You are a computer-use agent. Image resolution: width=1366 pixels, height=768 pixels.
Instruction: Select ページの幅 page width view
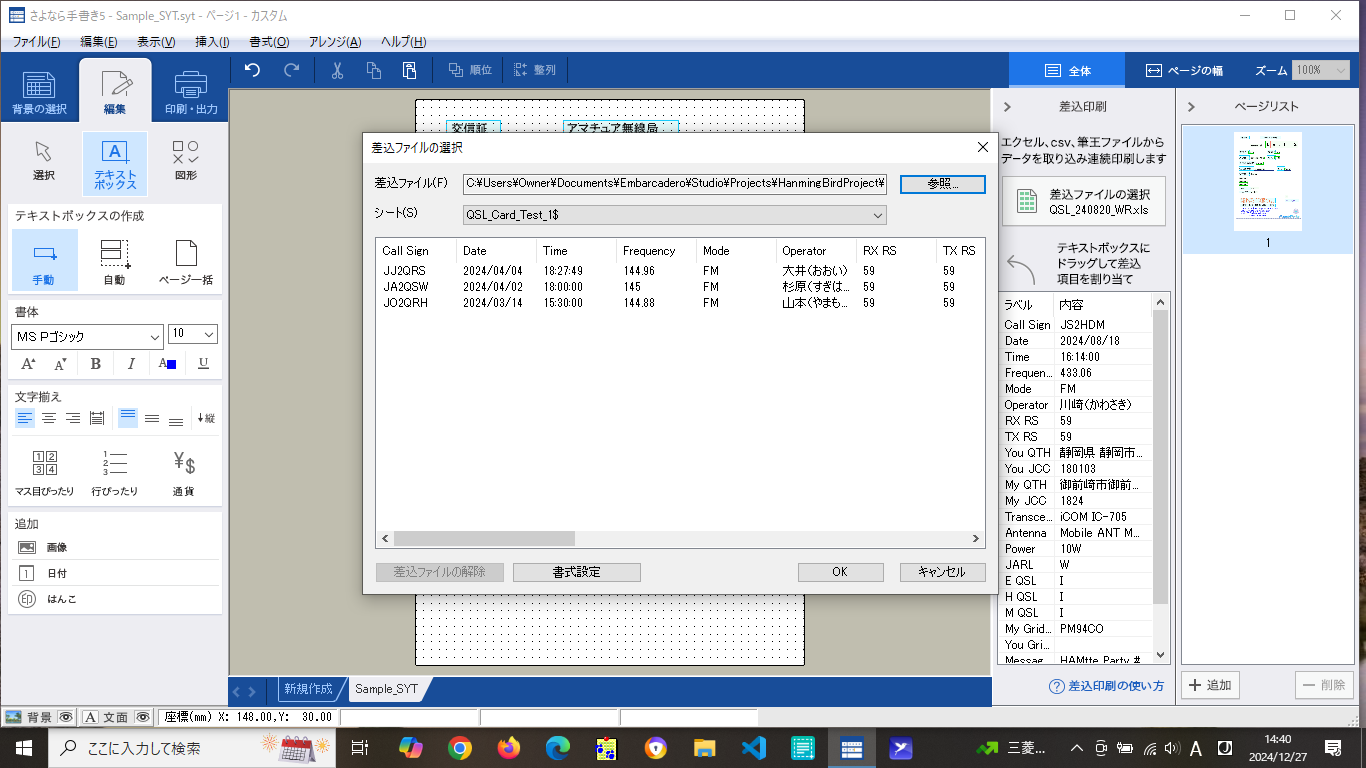coord(1184,71)
